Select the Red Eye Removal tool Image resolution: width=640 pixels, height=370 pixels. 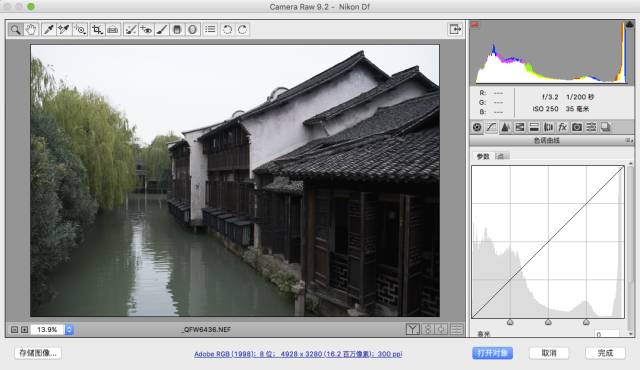click(146, 29)
